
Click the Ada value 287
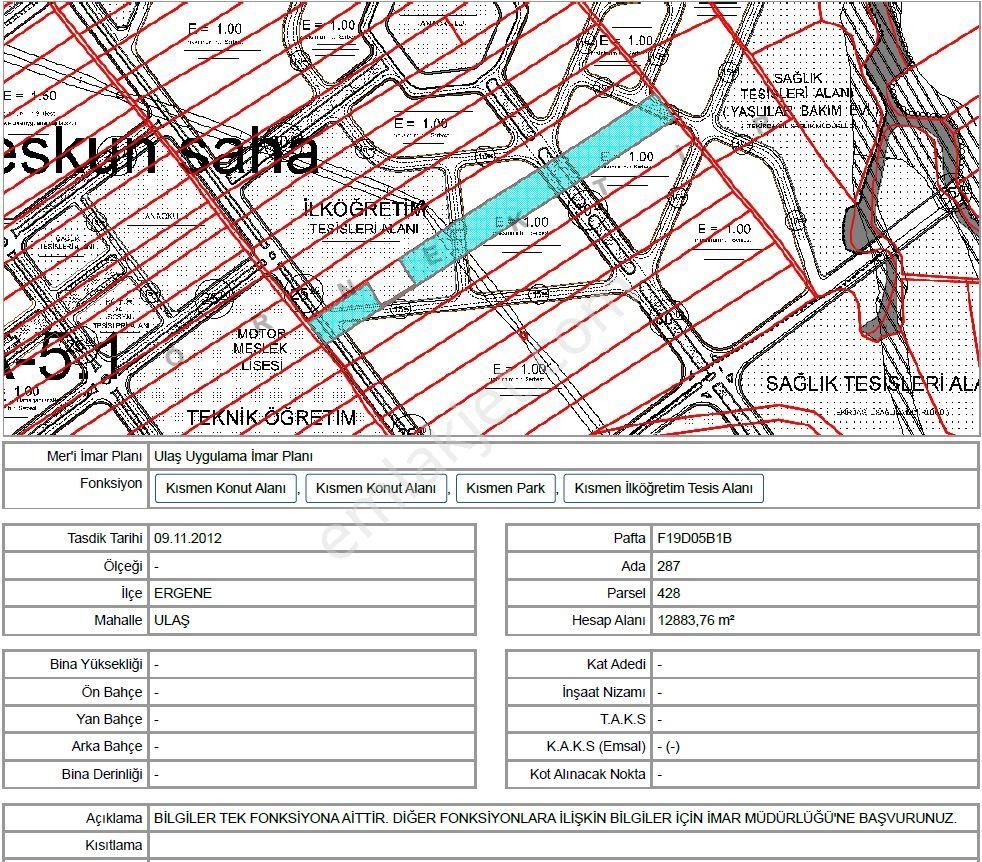(669, 566)
